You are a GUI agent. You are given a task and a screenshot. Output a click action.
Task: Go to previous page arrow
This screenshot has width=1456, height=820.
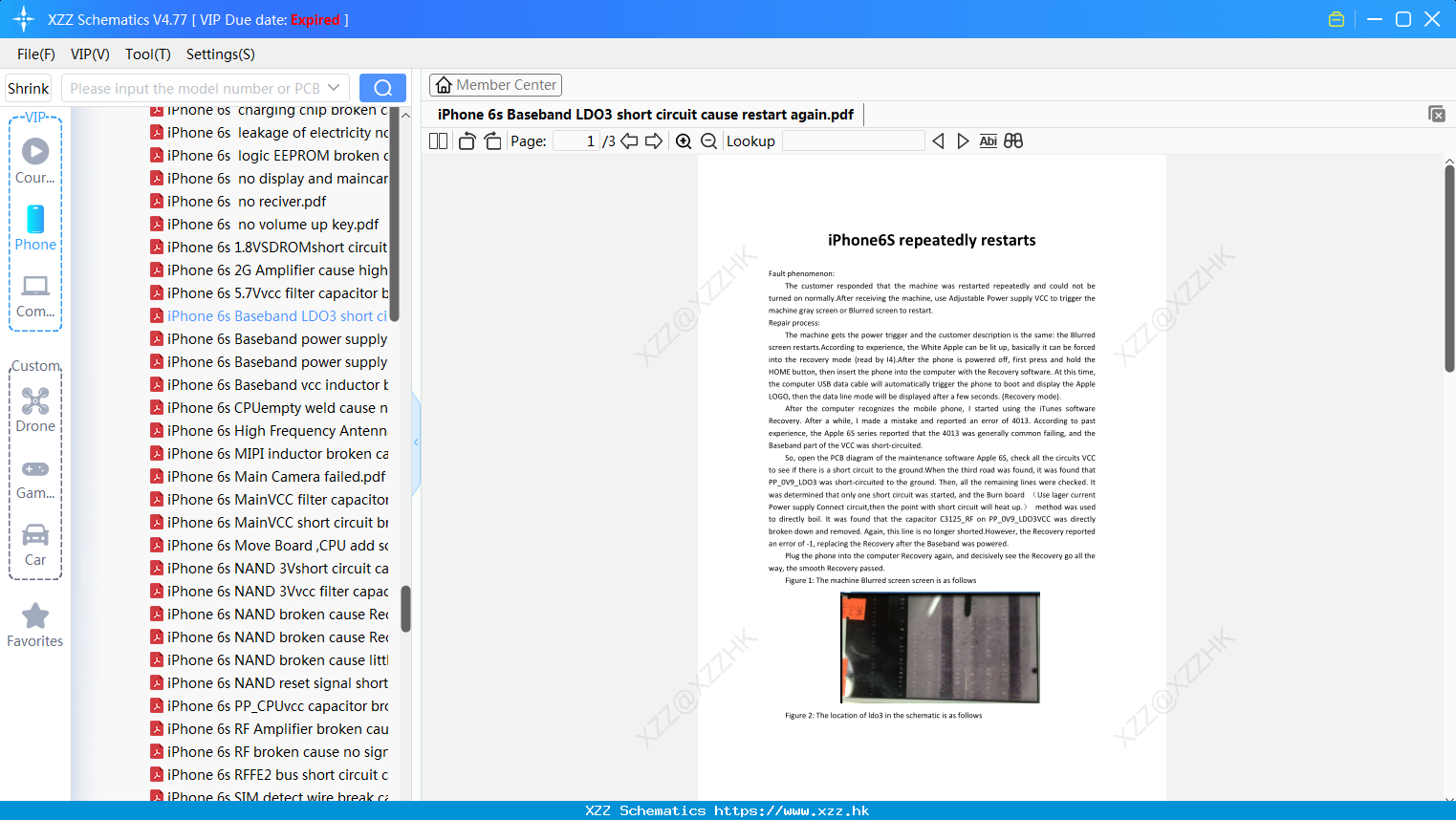tap(629, 141)
